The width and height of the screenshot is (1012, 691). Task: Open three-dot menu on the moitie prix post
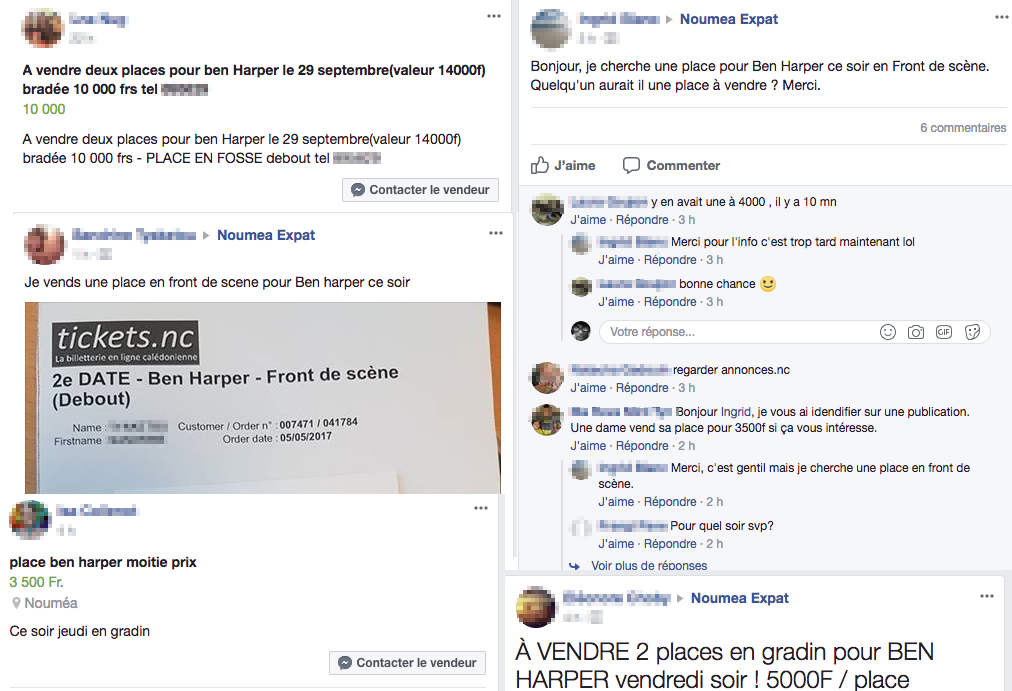pos(481,508)
